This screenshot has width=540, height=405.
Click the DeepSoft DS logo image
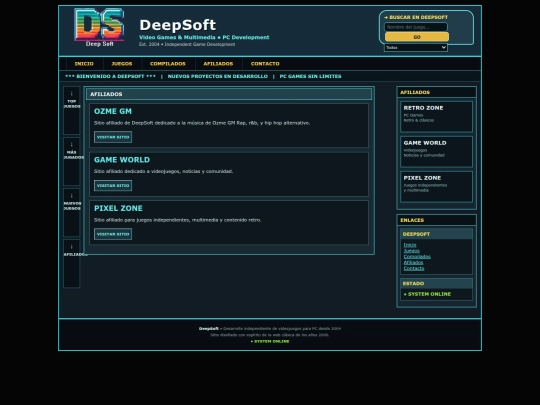coord(99,27)
